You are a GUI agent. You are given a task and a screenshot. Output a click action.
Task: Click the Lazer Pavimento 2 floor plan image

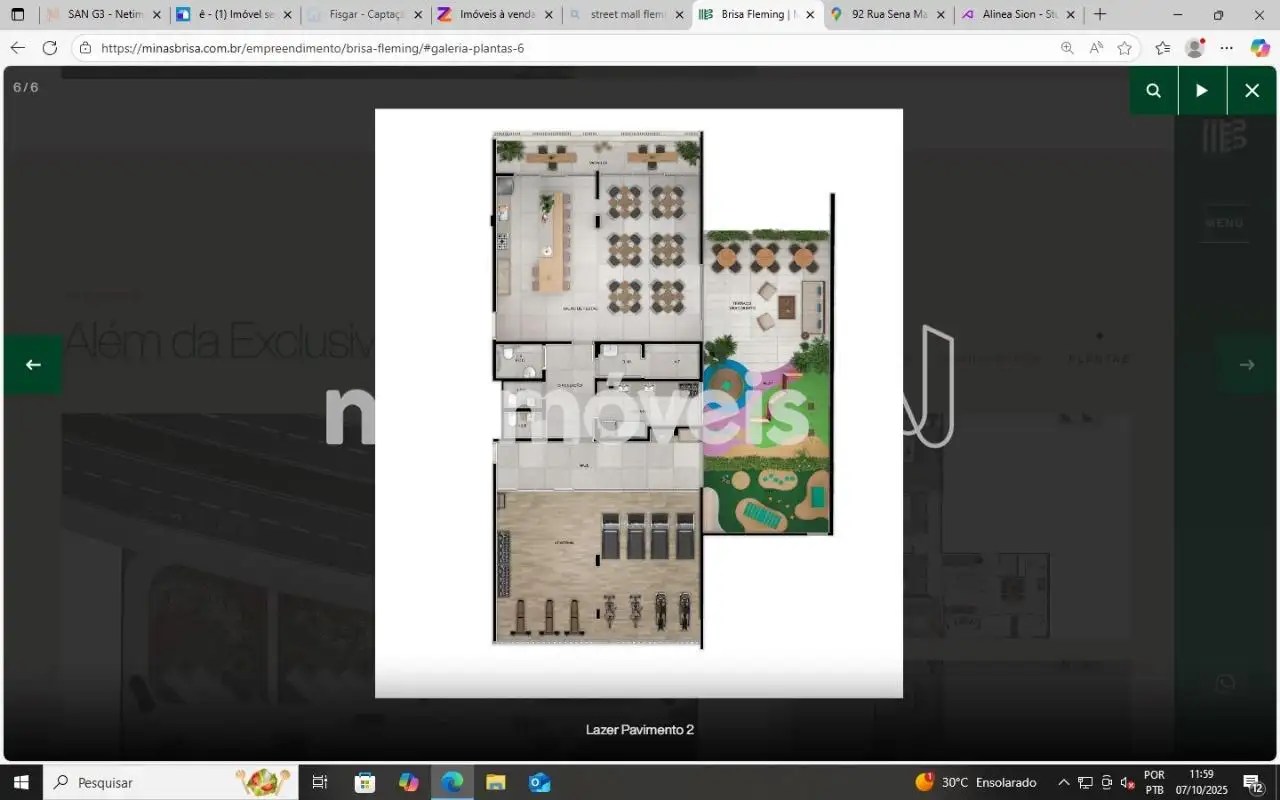click(x=638, y=402)
